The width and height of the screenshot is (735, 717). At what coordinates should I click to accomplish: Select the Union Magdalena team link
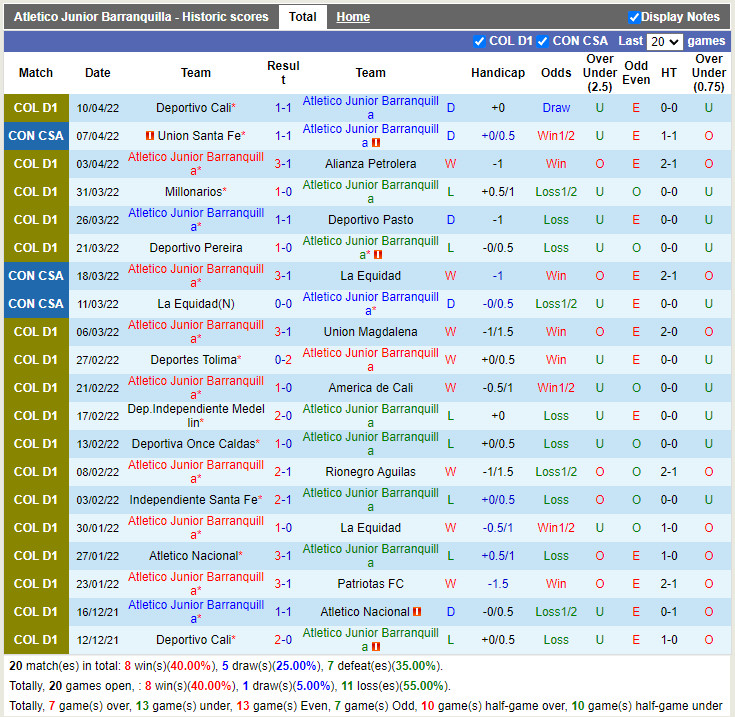click(x=370, y=332)
